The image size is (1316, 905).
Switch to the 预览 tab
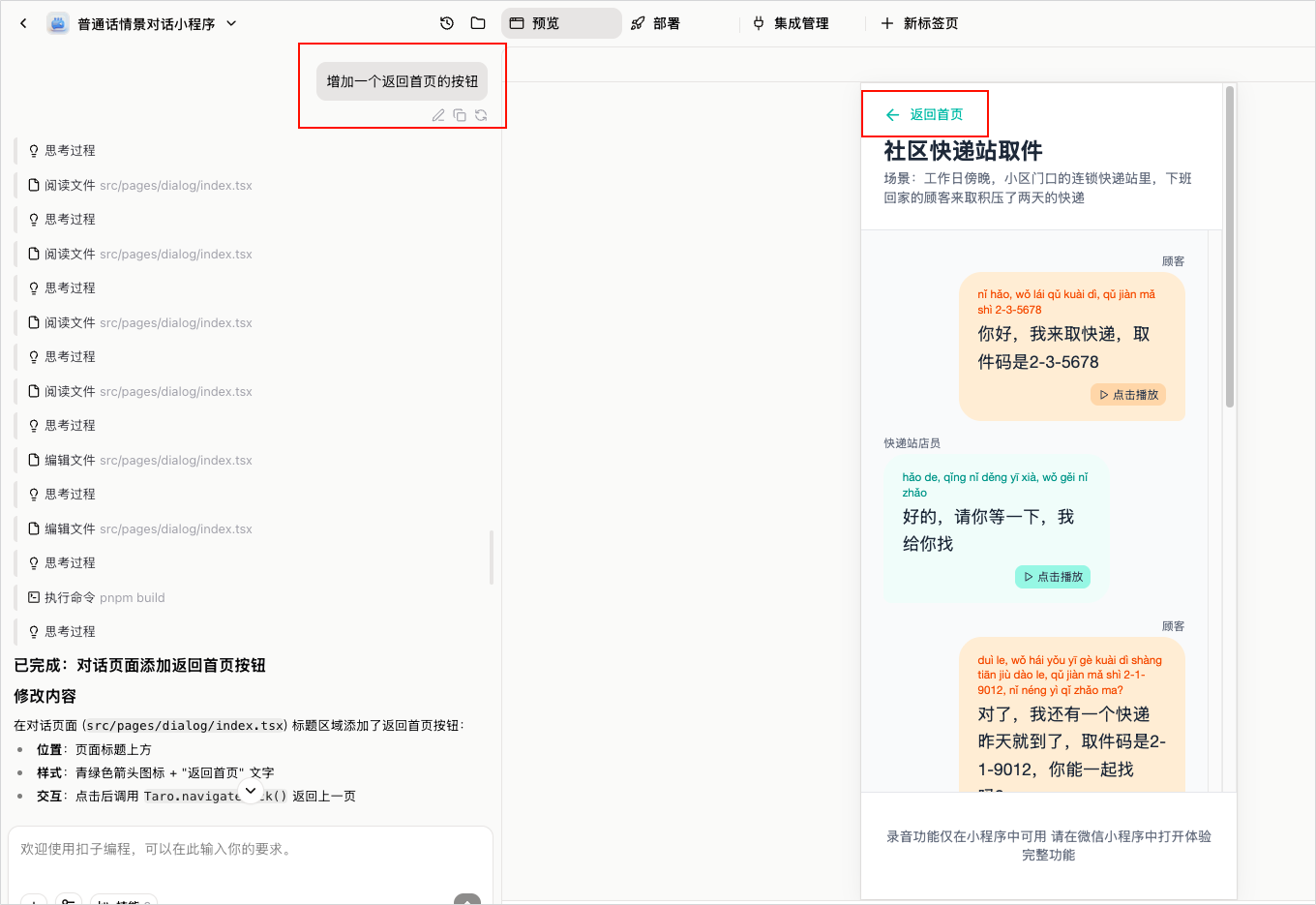click(561, 23)
